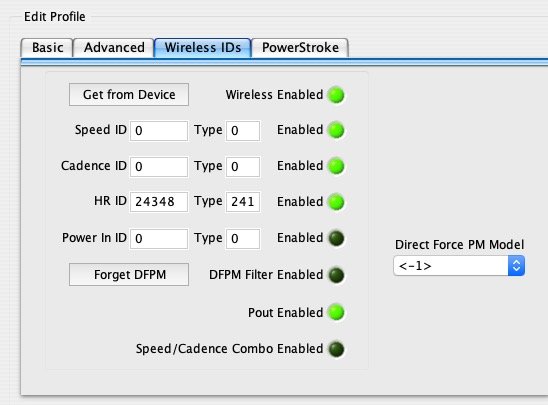548x405 pixels.
Task: Open the Direct Force PM Model dropdown
Action: coord(459,266)
